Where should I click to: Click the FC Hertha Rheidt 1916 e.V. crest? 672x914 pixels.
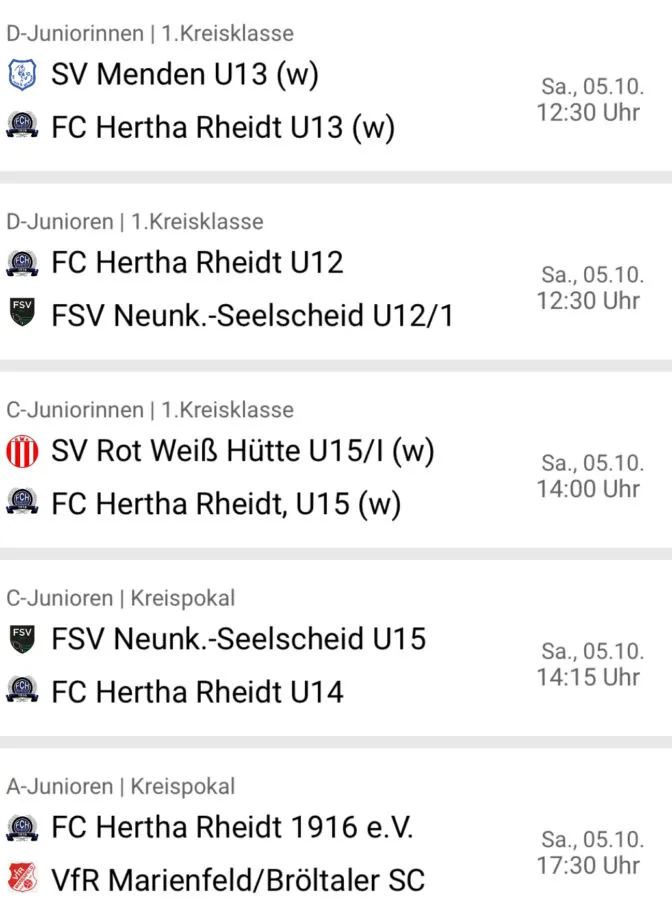pos(22,828)
